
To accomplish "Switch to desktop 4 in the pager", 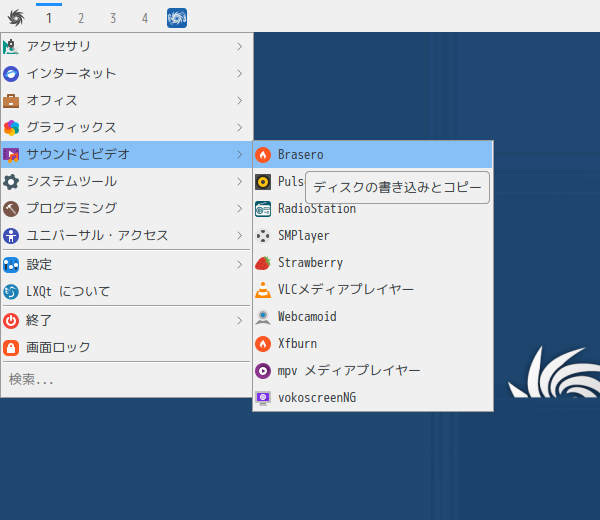I will click(145, 18).
